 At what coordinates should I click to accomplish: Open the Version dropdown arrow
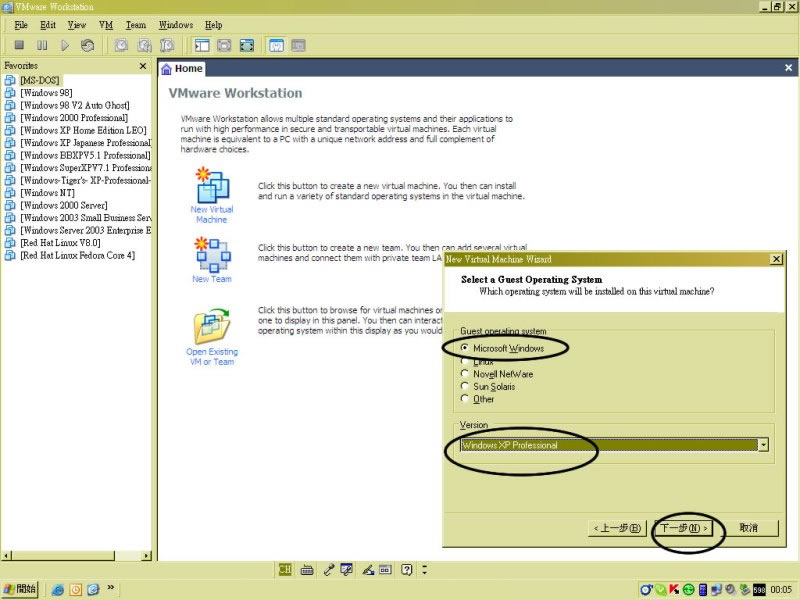(763, 445)
